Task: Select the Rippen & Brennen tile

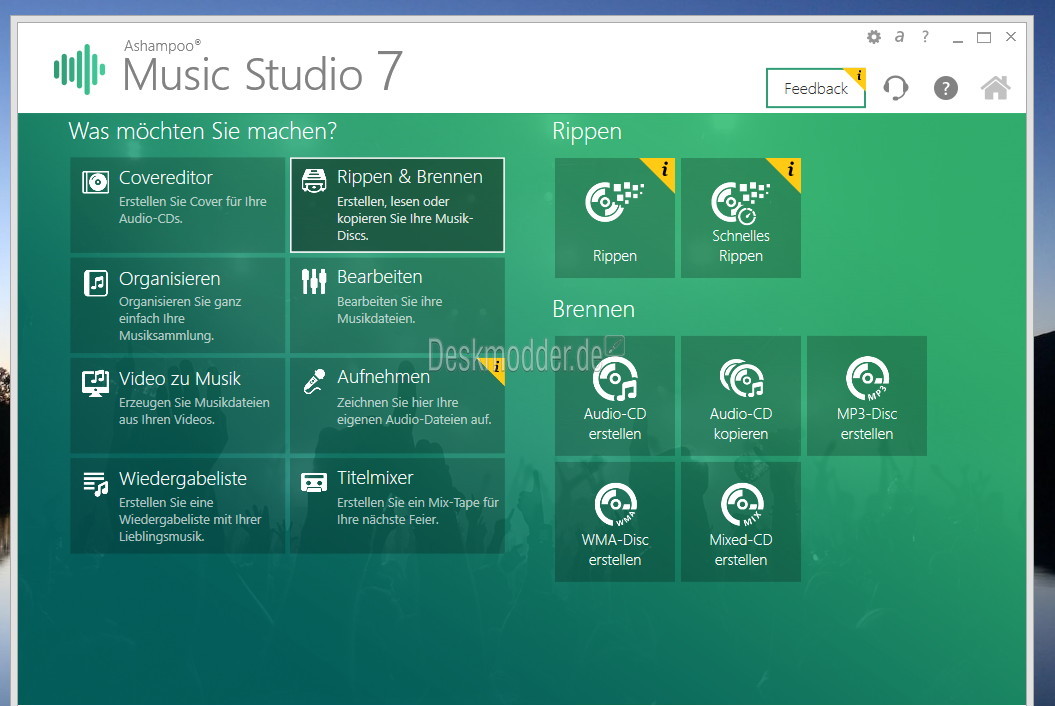Action: [x=397, y=205]
